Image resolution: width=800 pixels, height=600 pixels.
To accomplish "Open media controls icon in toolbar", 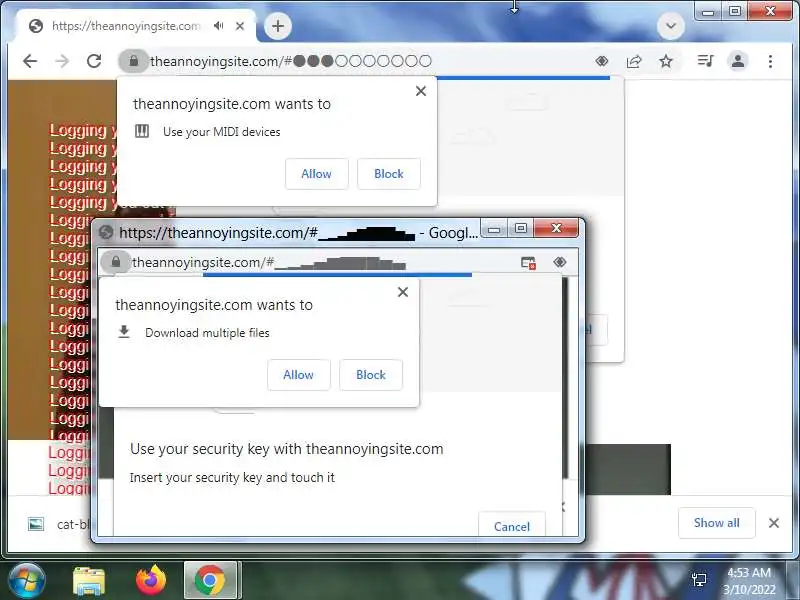I will (x=706, y=61).
